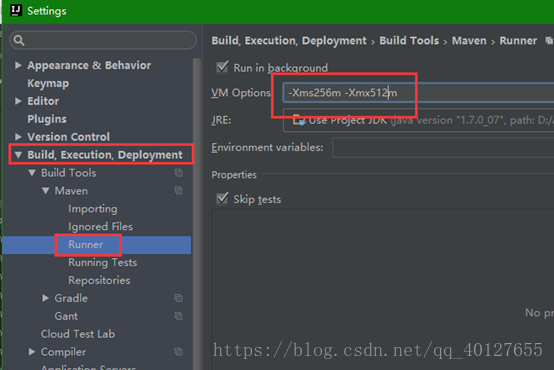Select Gant settings page

click(66, 316)
